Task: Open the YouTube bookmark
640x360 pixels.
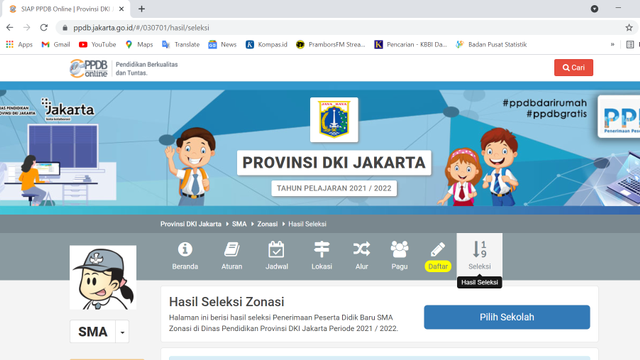Action: click(98, 44)
